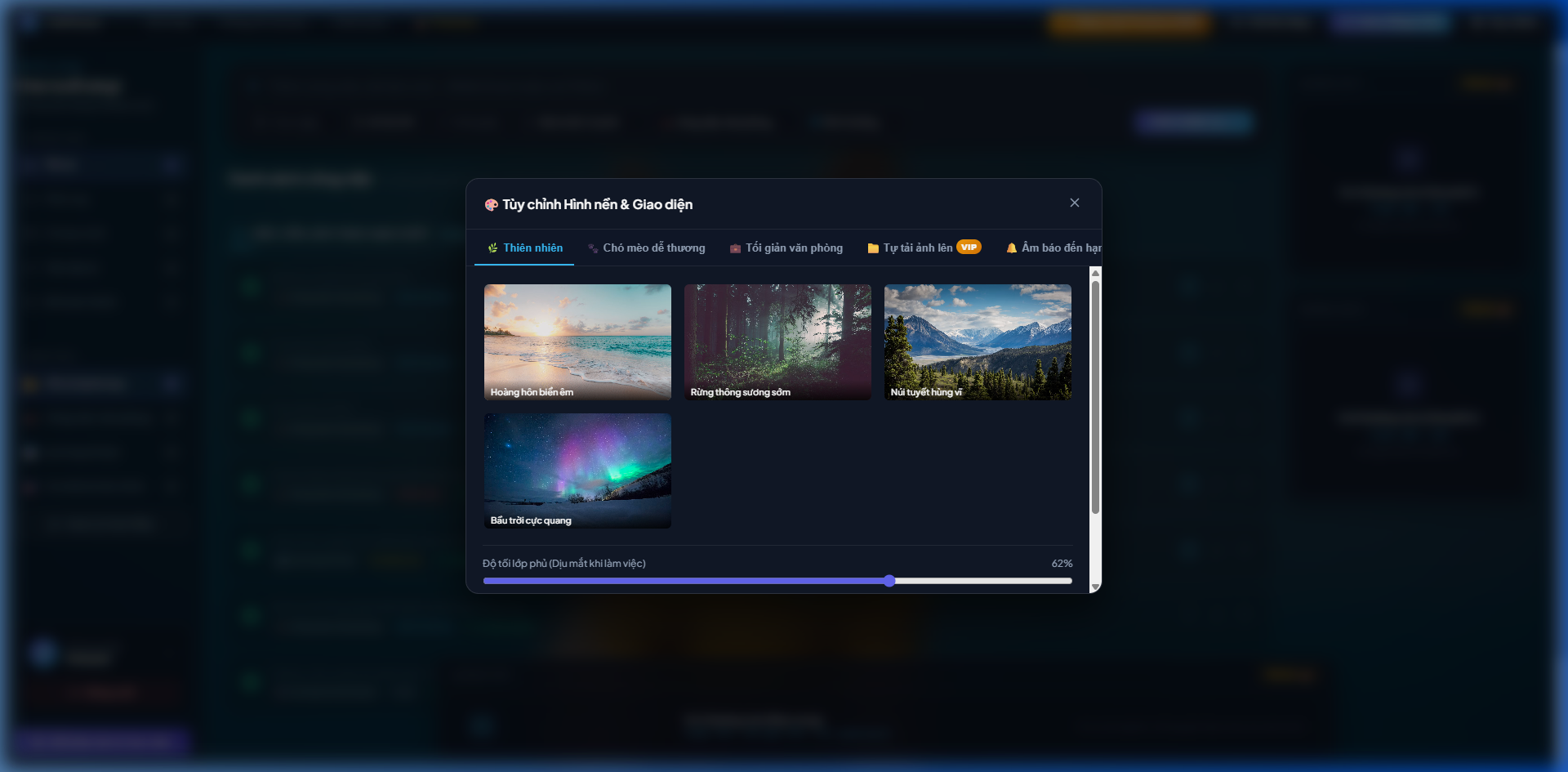The height and width of the screenshot is (772, 1568).
Task: Open the Chó mèo dễ thương tab
Action: [x=645, y=248]
